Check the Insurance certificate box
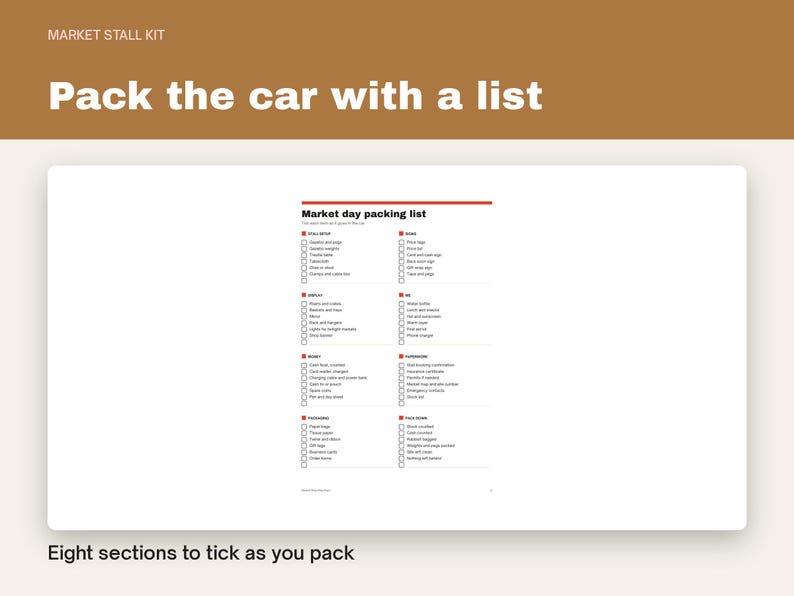The image size is (794, 596). 401,372
